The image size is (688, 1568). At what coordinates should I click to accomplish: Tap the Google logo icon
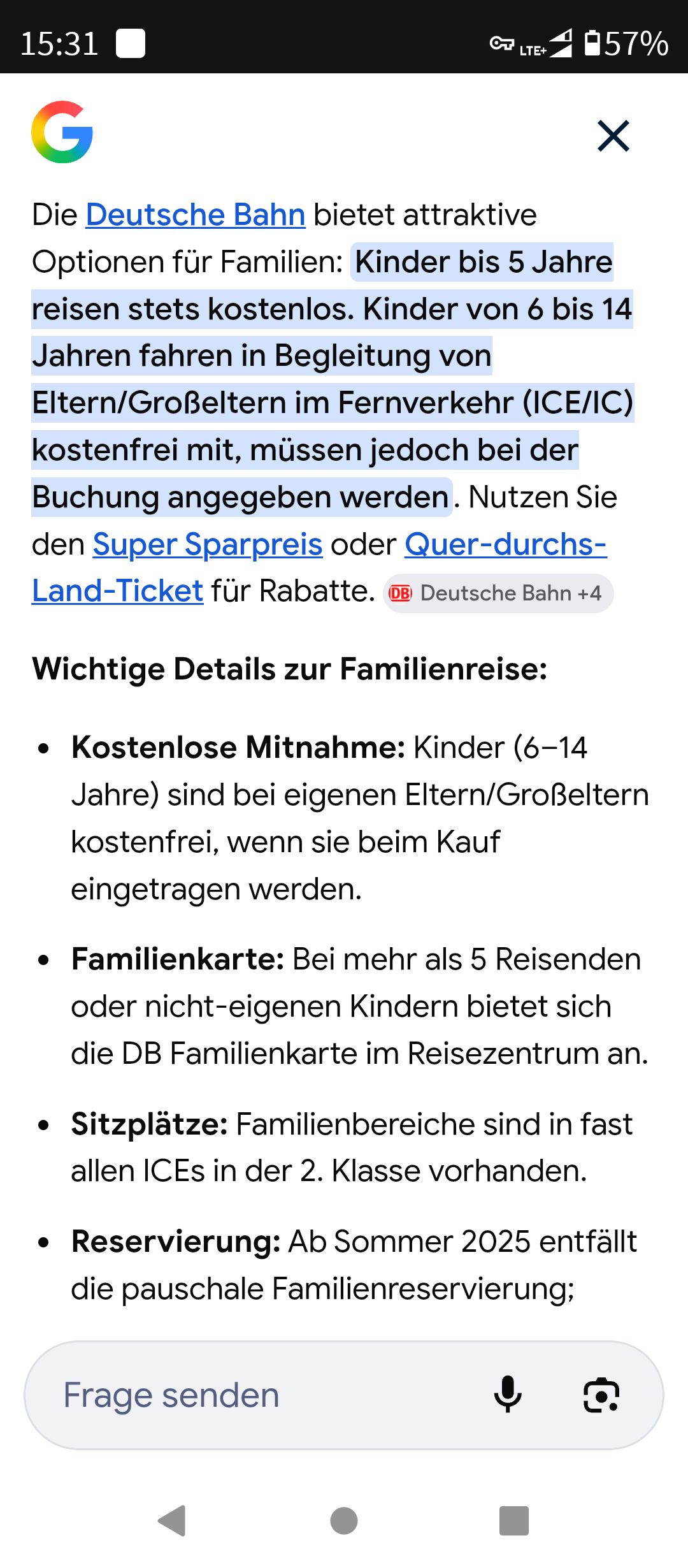[x=62, y=132]
